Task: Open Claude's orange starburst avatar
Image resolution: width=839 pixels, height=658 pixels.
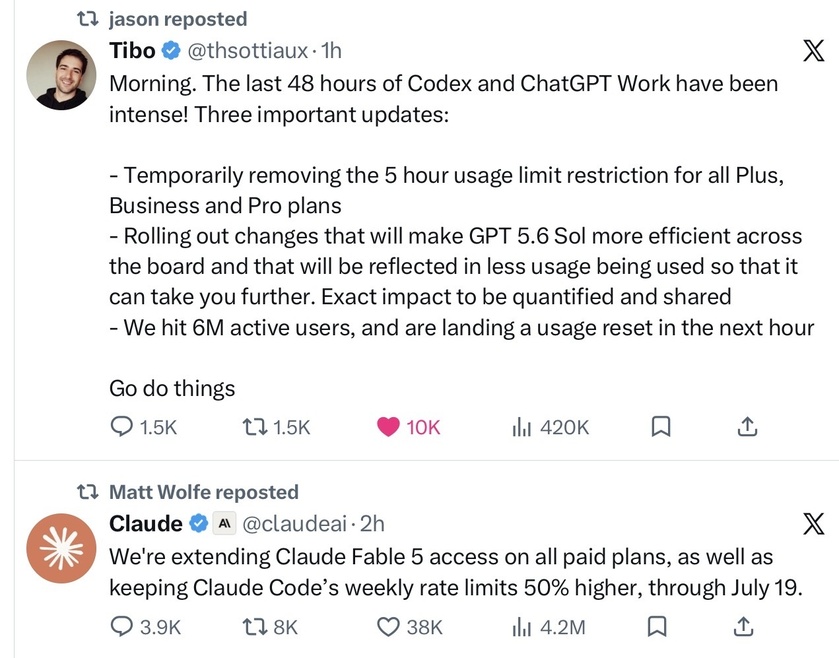Action: point(62,548)
